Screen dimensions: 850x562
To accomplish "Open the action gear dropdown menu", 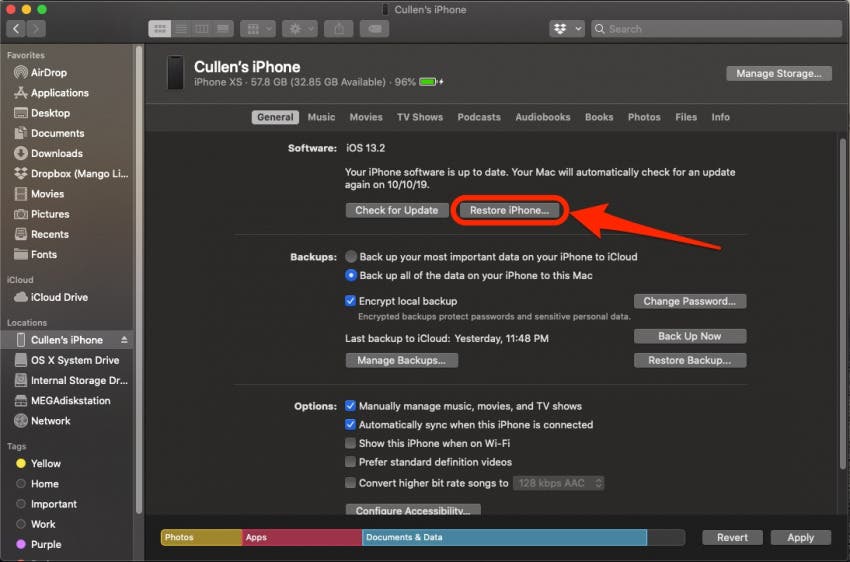I will click(x=300, y=29).
